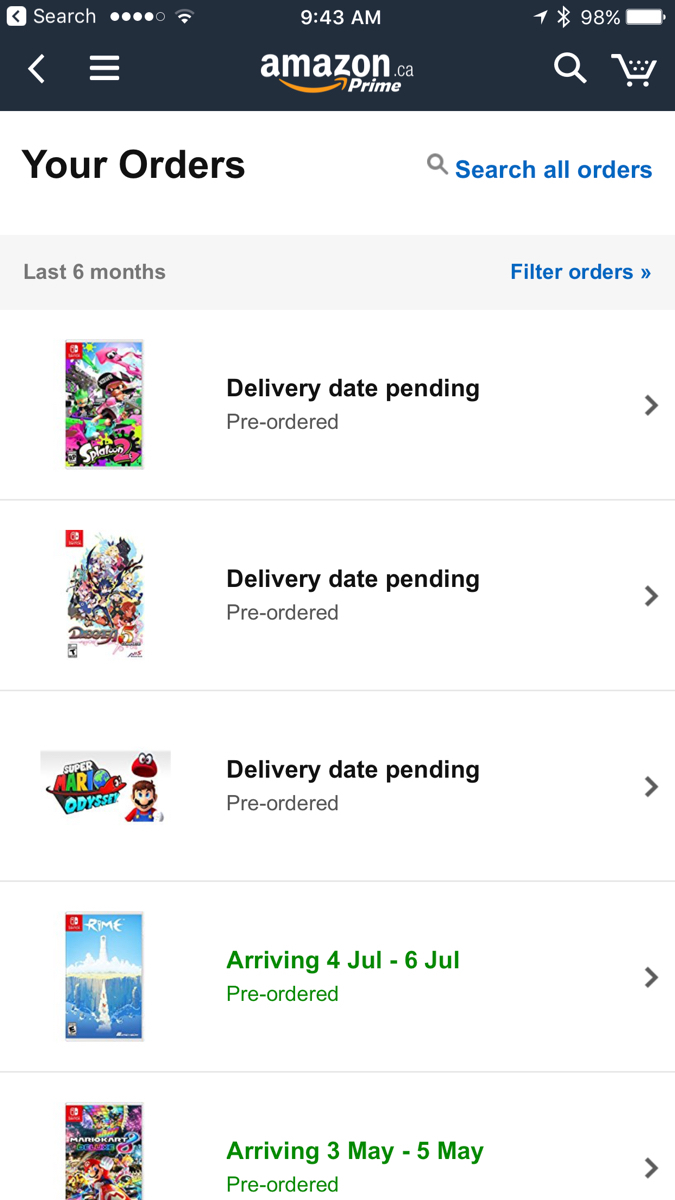
Task: Open Search all orders link
Action: [553, 170]
